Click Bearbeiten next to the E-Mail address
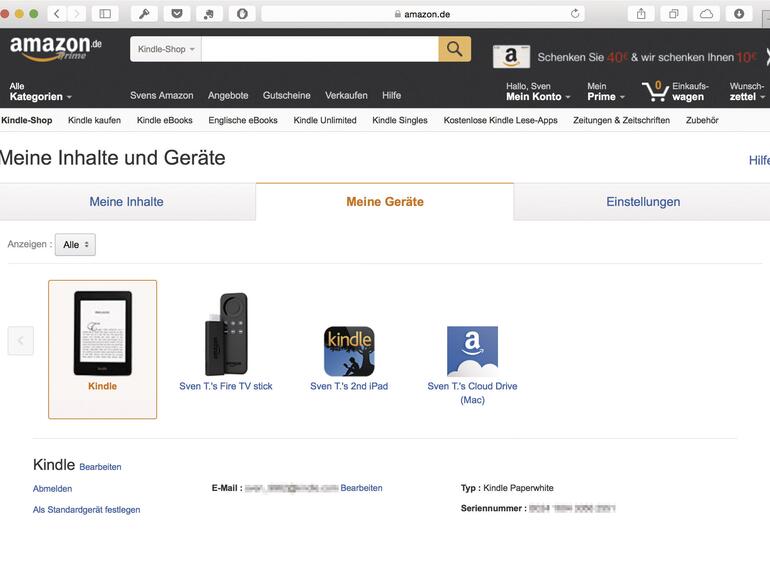This screenshot has height=578, width=770. [361, 488]
